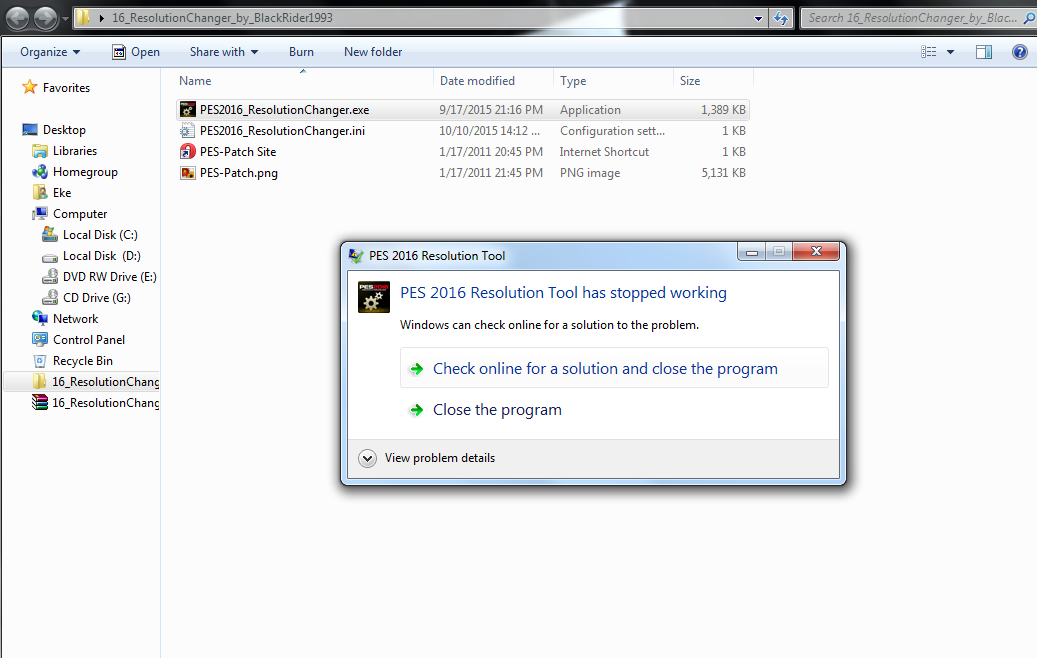Close the PES 2016 Resolution Tool dialog
Viewport: 1037px width, 658px height.
point(816,251)
